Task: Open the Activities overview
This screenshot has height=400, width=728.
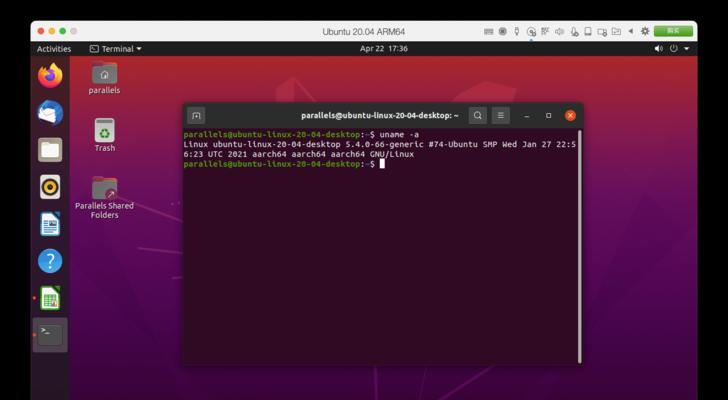Action: click(x=54, y=49)
